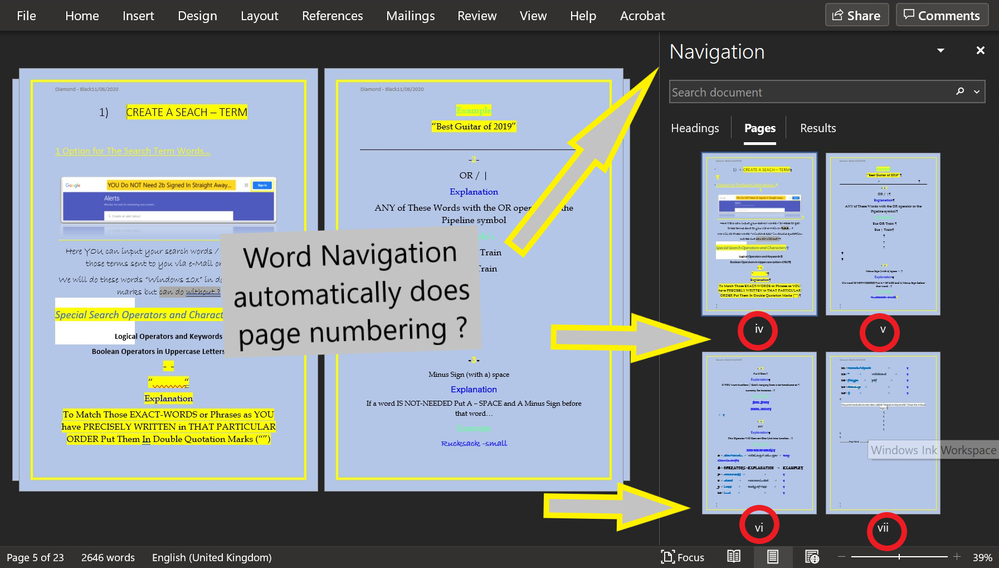Viewport: 999px width, 568px height.
Task: Click the 2646 words count
Action: pos(108,557)
